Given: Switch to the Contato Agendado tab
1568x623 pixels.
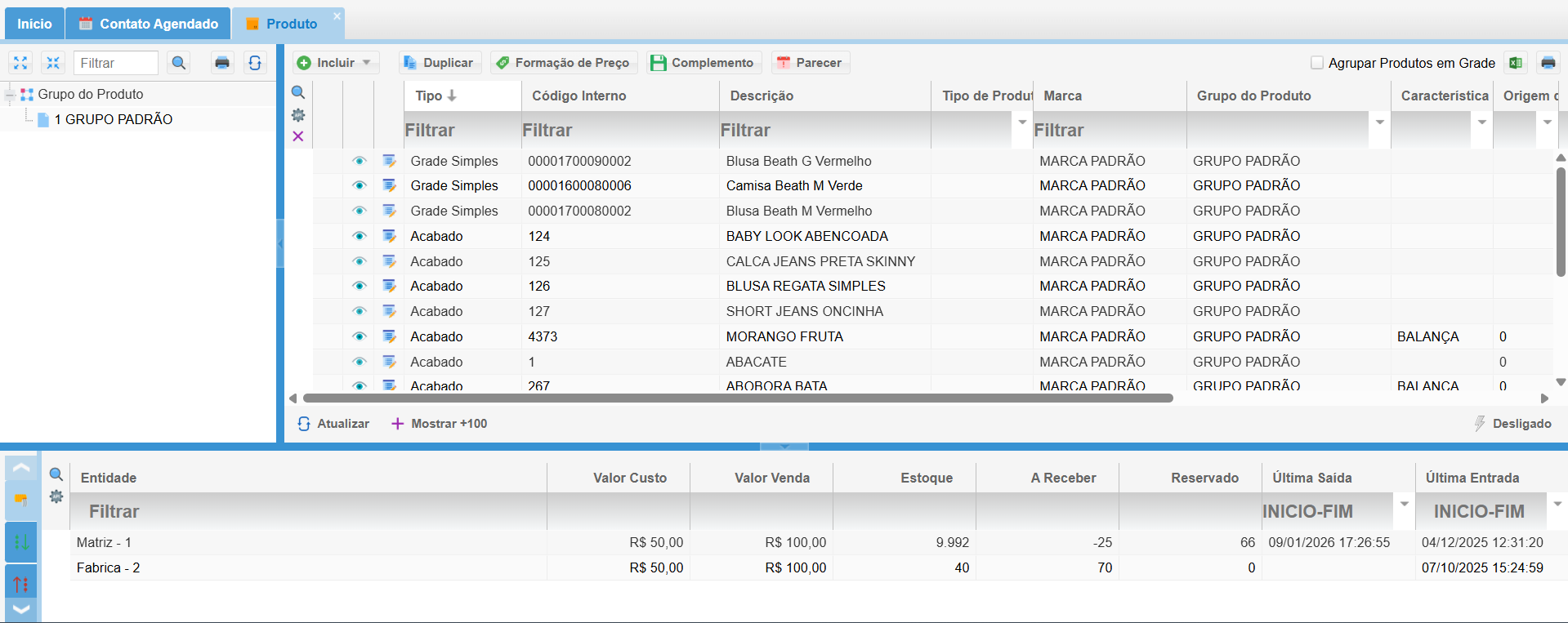Looking at the screenshot, I should tap(149, 24).
